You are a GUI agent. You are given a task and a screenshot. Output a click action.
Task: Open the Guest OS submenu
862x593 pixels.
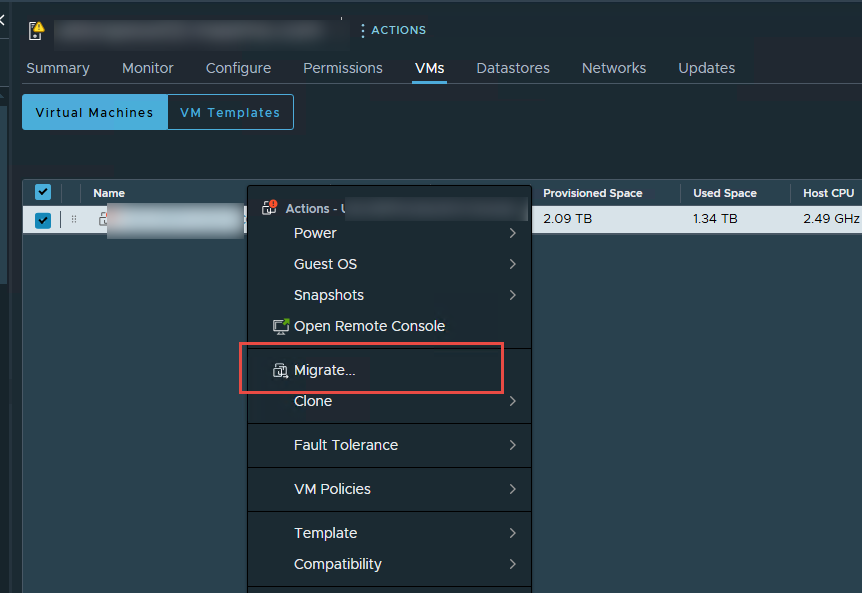(325, 264)
